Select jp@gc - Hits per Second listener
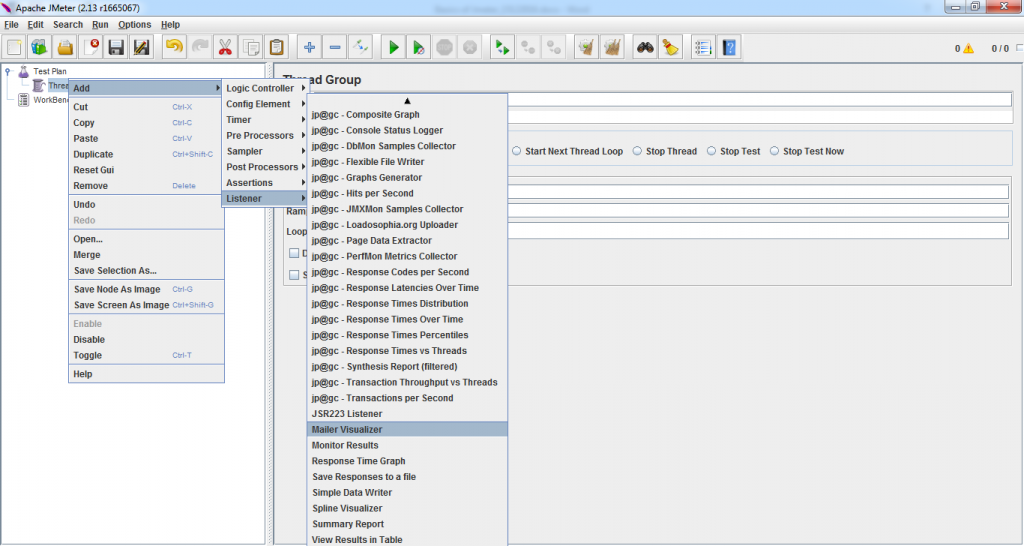 (x=407, y=193)
